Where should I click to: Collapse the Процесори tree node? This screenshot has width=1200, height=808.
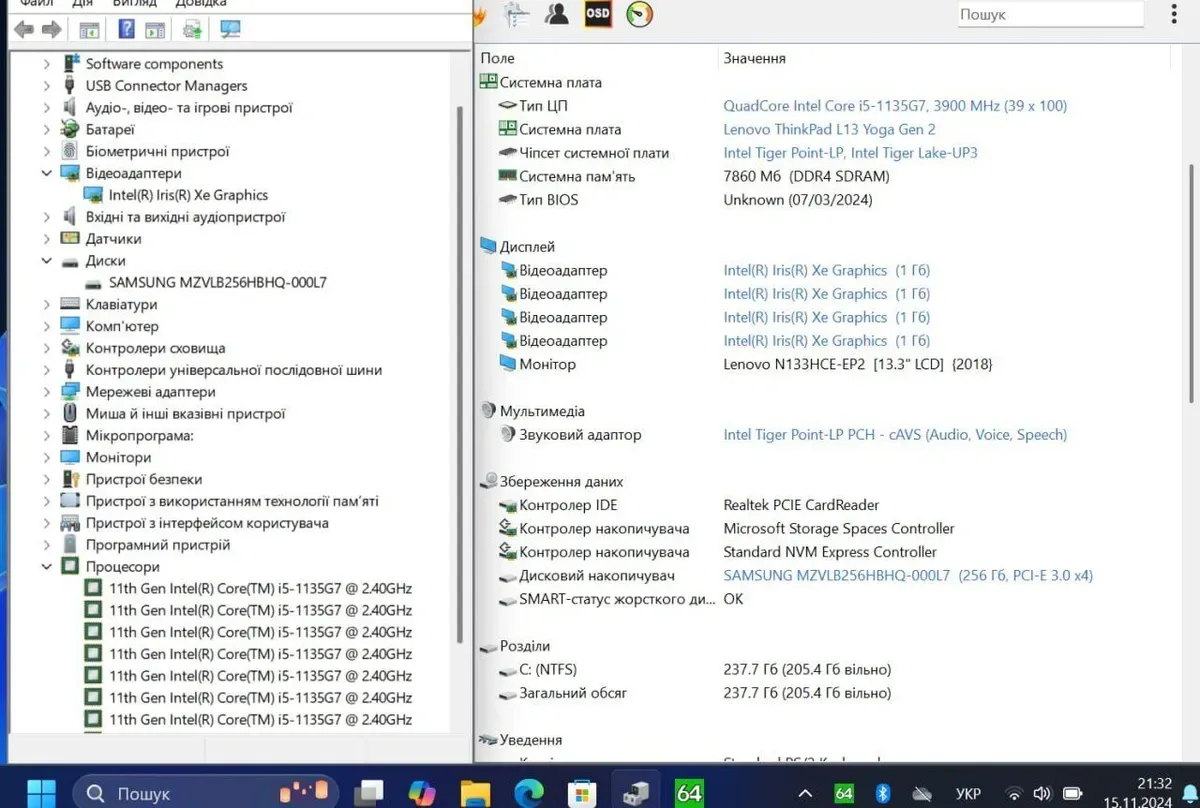(46, 567)
